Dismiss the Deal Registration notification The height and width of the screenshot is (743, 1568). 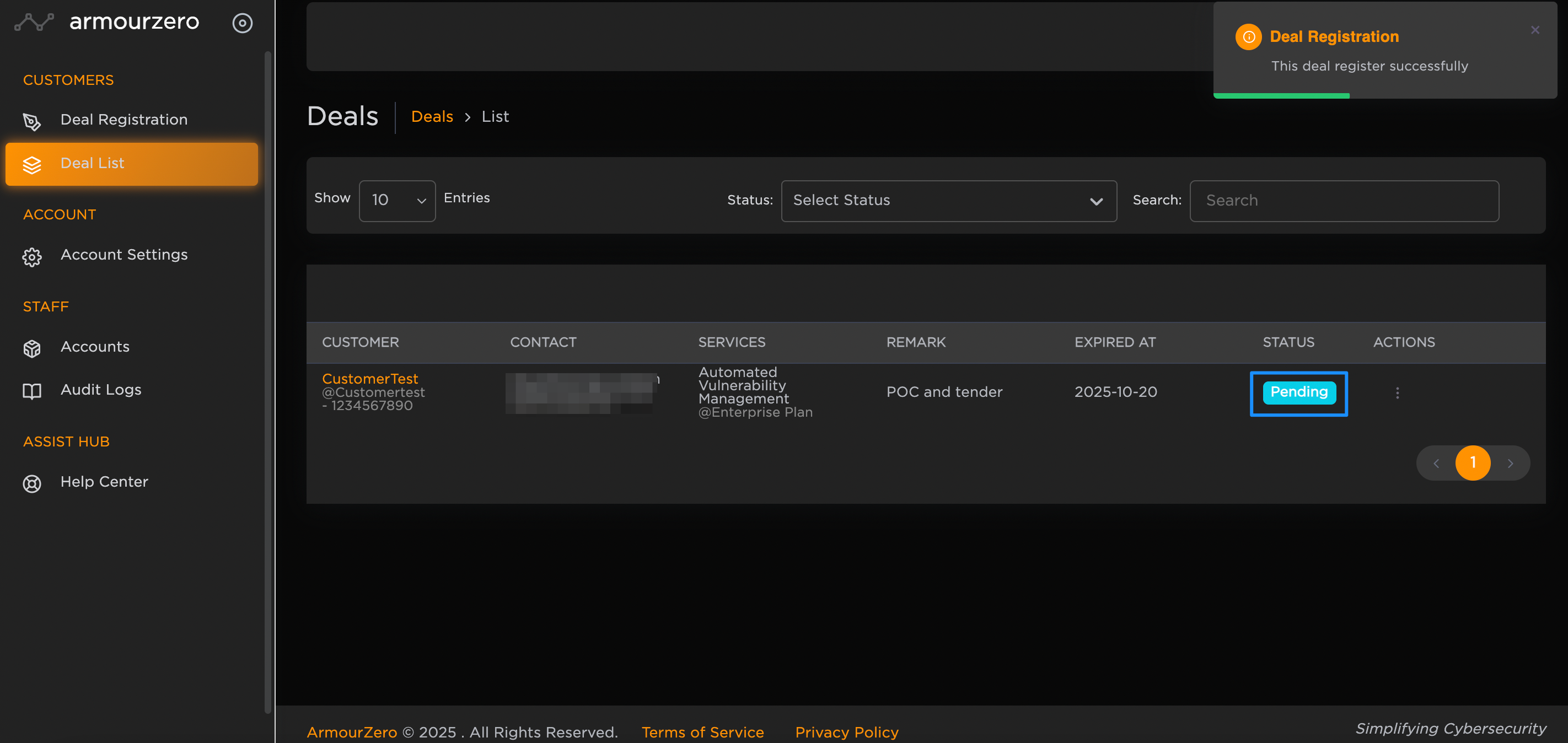tap(1534, 30)
